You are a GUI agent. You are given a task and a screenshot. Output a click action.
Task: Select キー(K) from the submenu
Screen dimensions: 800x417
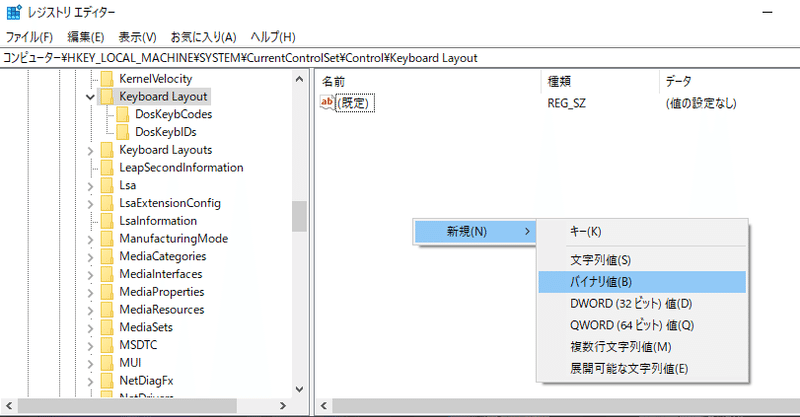642,232
